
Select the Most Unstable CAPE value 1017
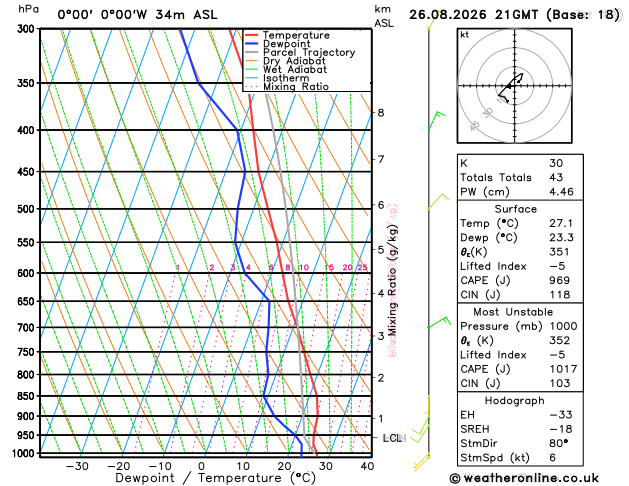tap(563, 369)
